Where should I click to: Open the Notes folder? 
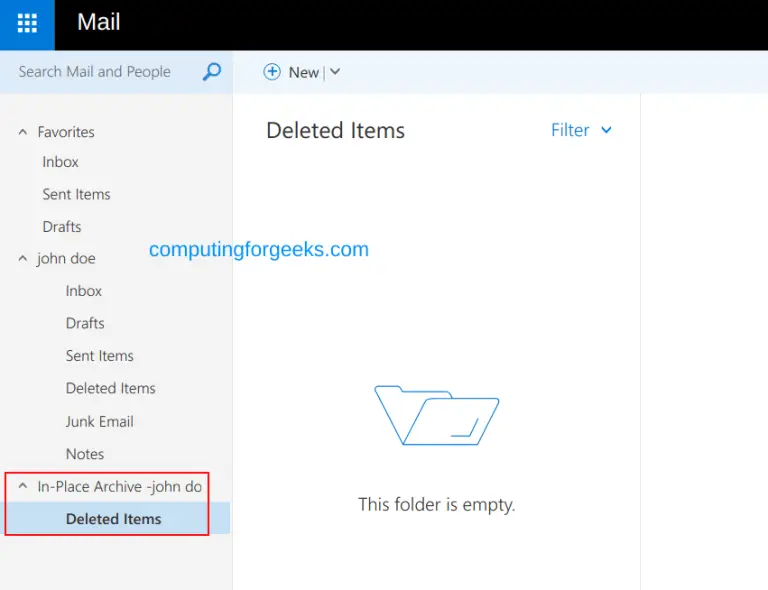[85, 454]
